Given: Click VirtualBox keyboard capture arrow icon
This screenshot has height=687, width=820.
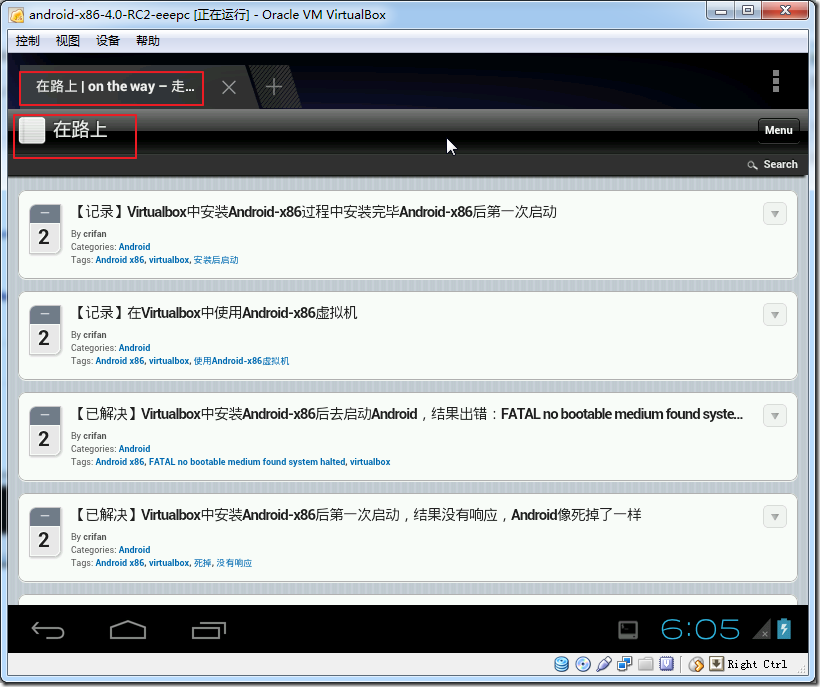Looking at the screenshot, I should click(716, 664).
